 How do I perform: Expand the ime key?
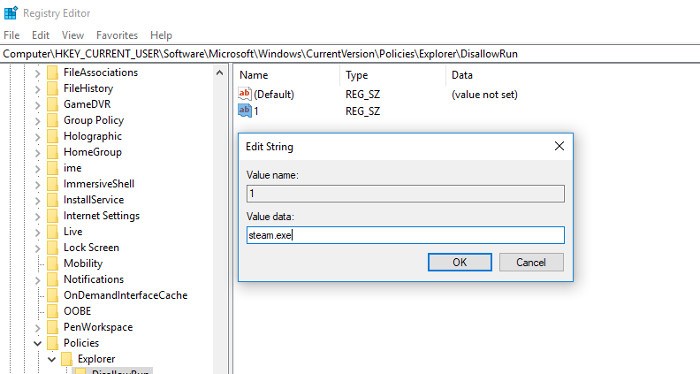click(38, 169)
